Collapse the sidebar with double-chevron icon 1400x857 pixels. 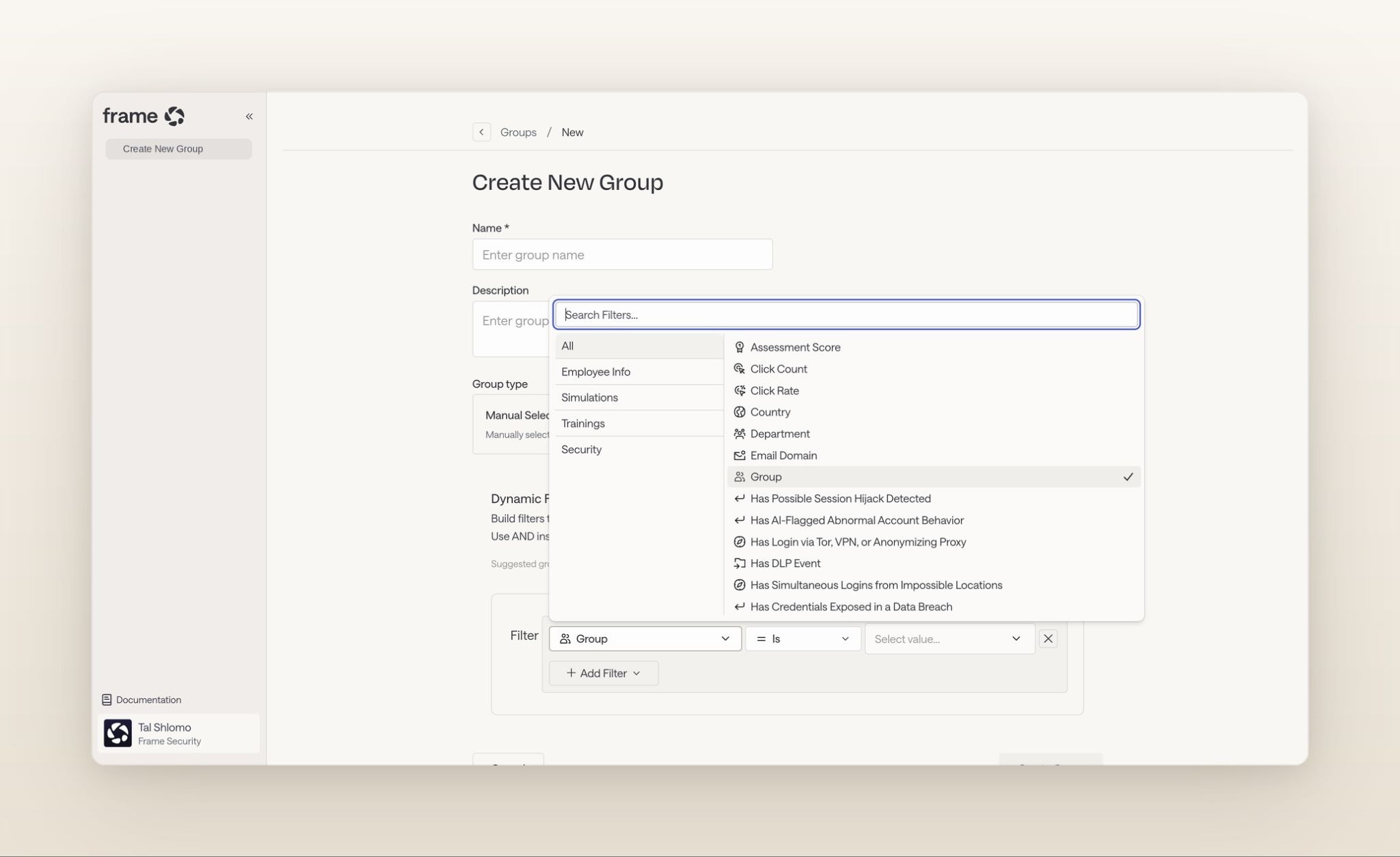pos(250,116)
